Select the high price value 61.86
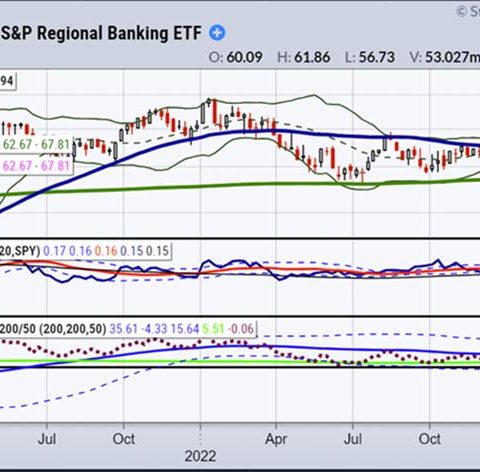 point(312,57)
